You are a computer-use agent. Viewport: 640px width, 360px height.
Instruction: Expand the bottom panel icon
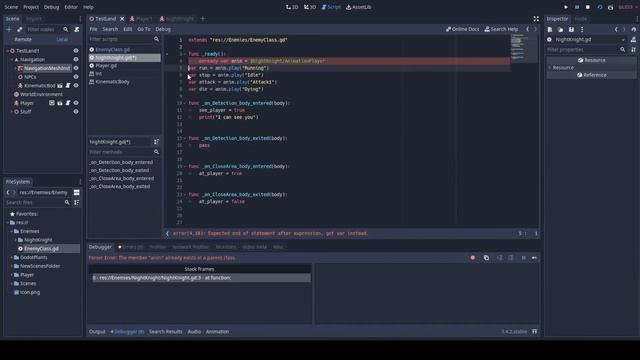pos(534,331)
